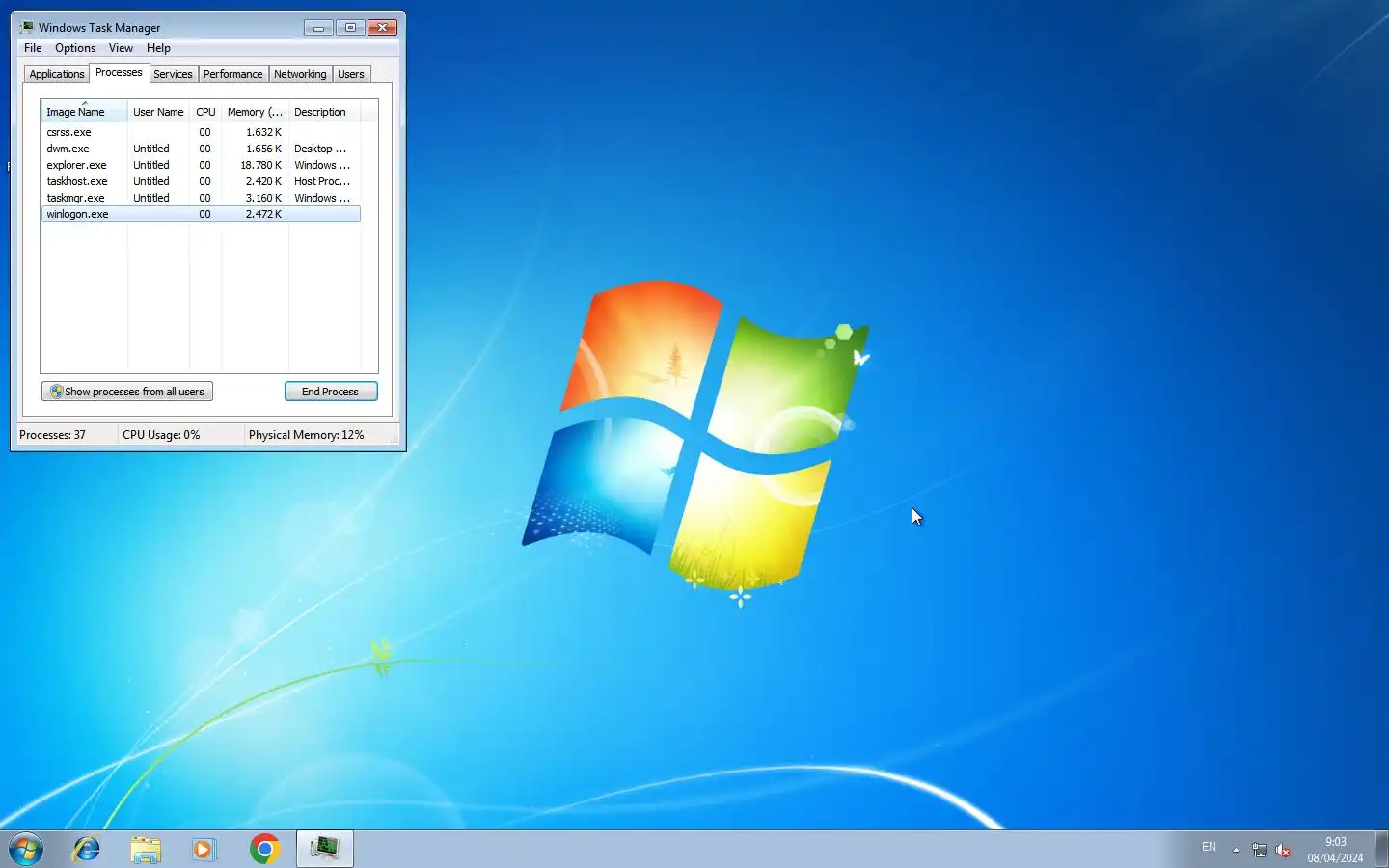The height and width of the screenshot is (868, 1389).
Task: Click Task Manager title bar icon
Action: coord(27,27)
